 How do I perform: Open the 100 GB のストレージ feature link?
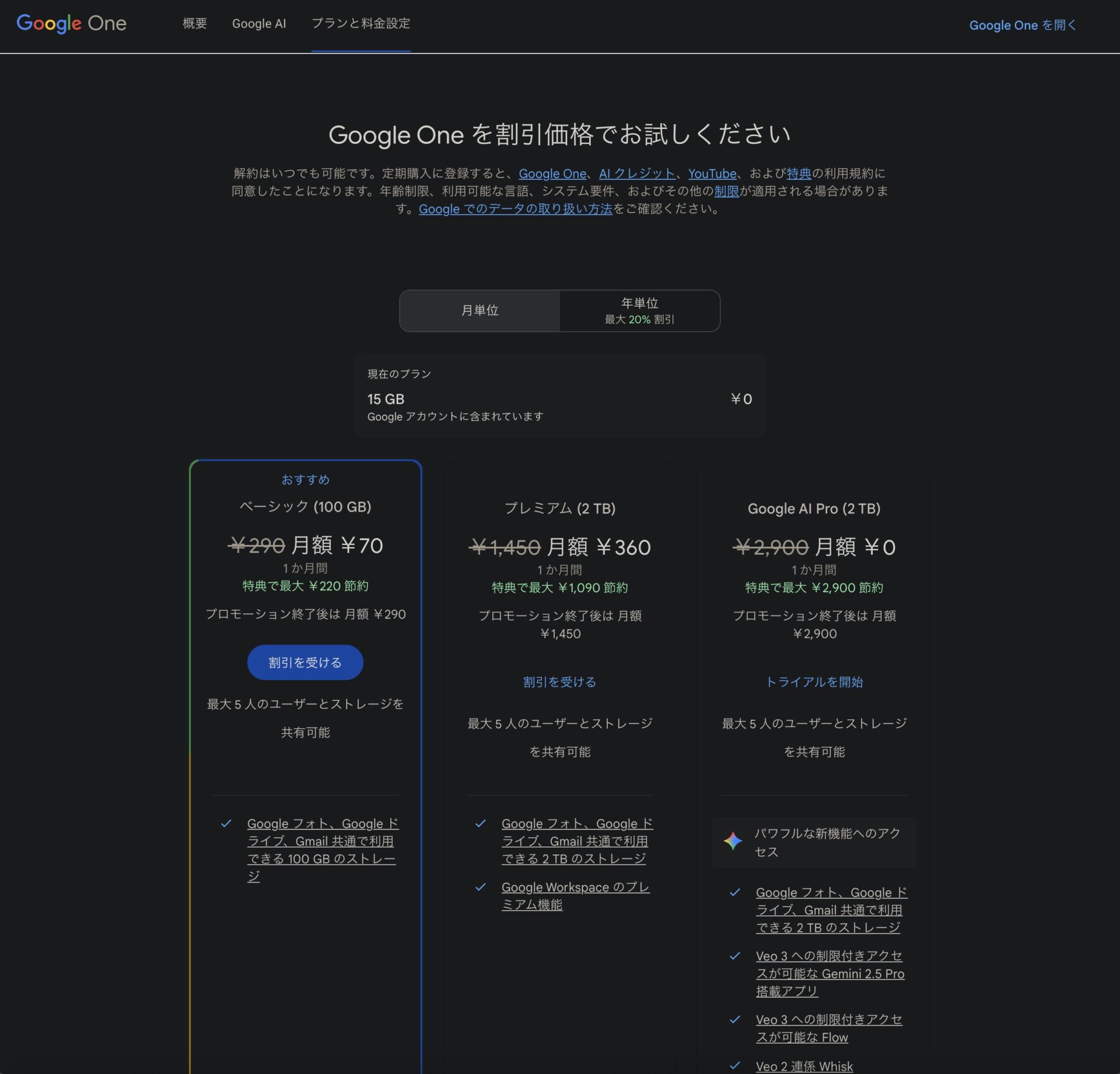pos(322,849)
